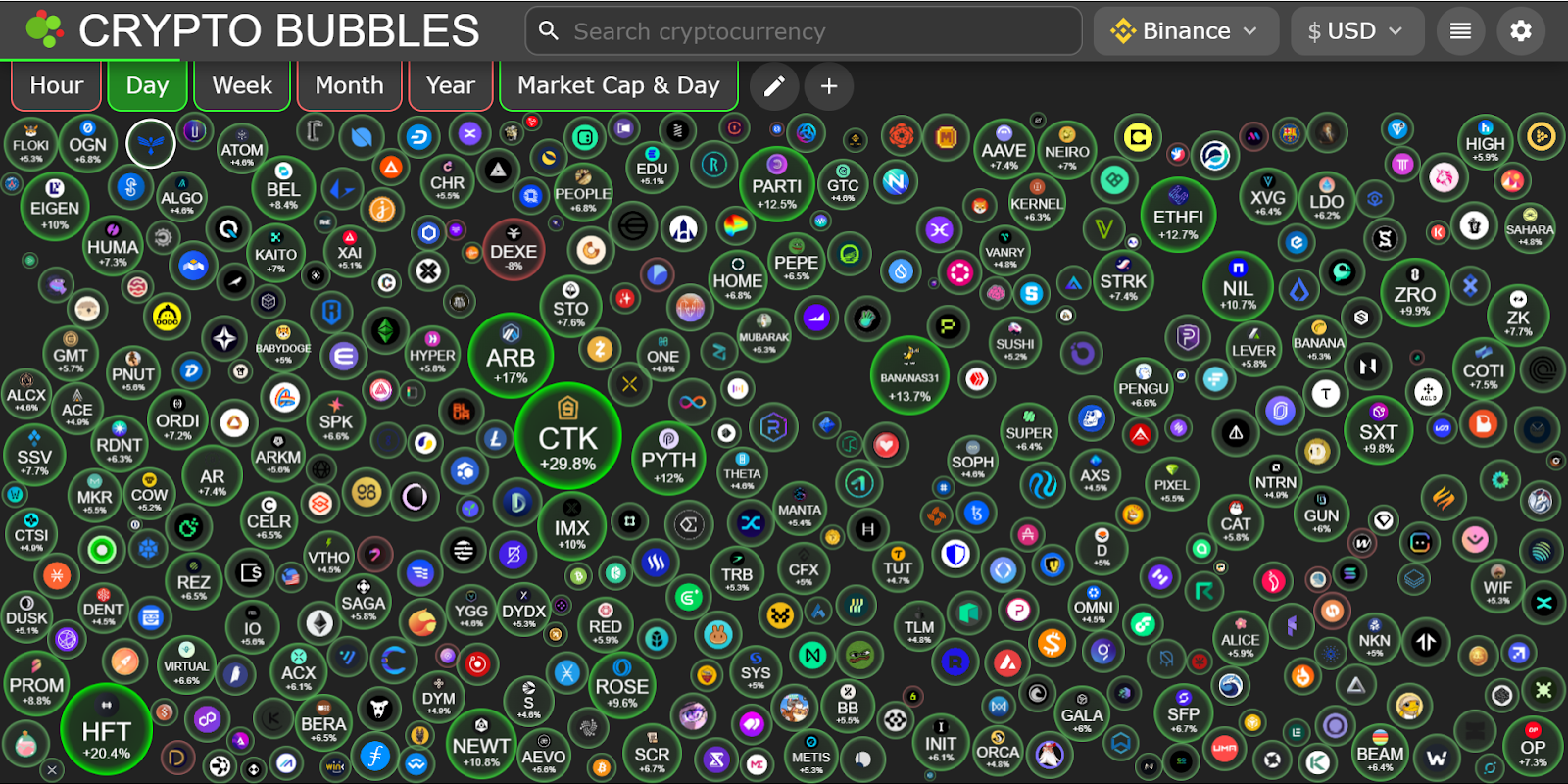
Task: Select the ZRO +9.9% bubble
Action: coord(1414,292)
